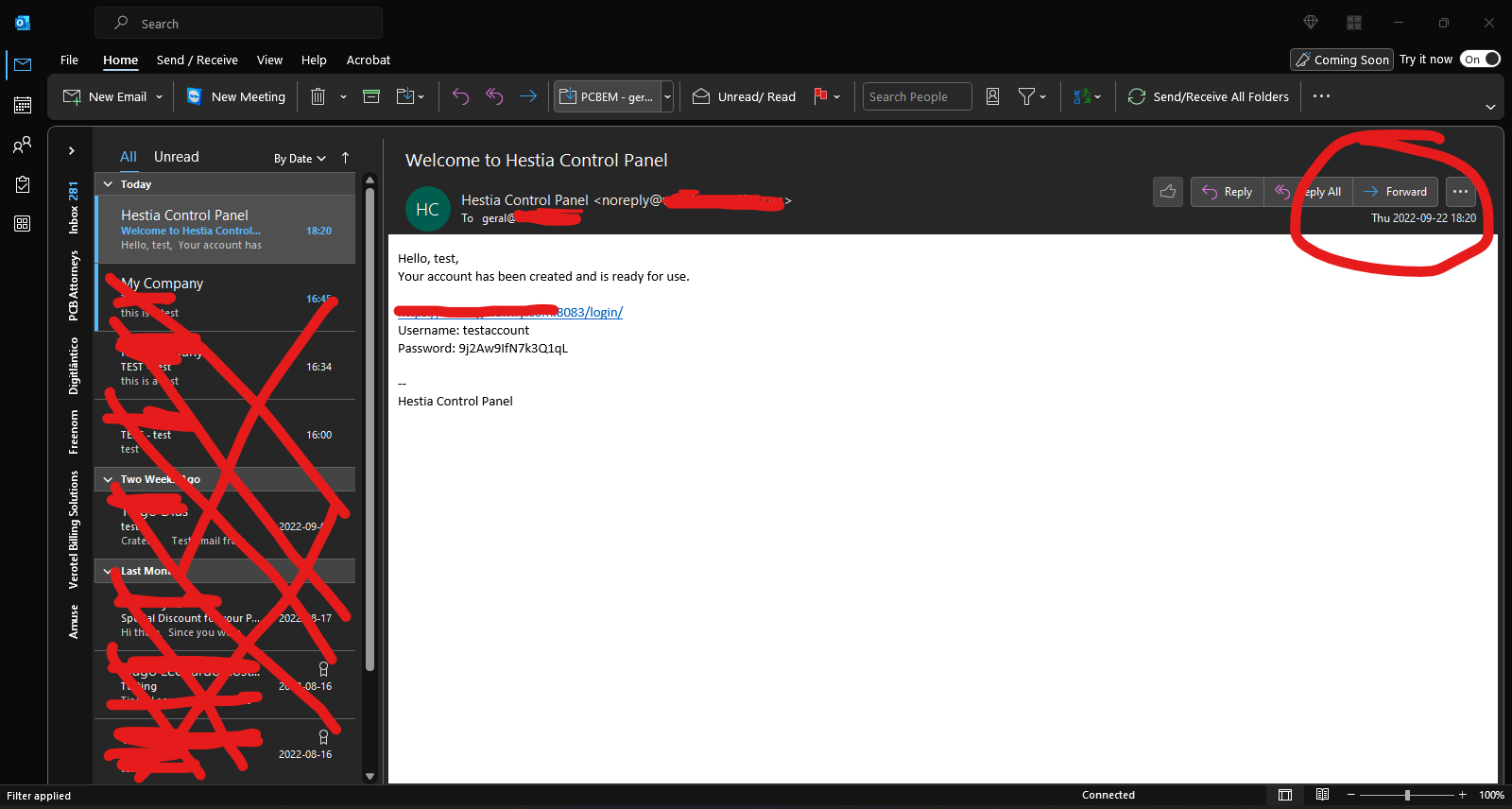Open the Acrobat tab
This screenshot has width=1512, height=809.
[x=369, y=60]
